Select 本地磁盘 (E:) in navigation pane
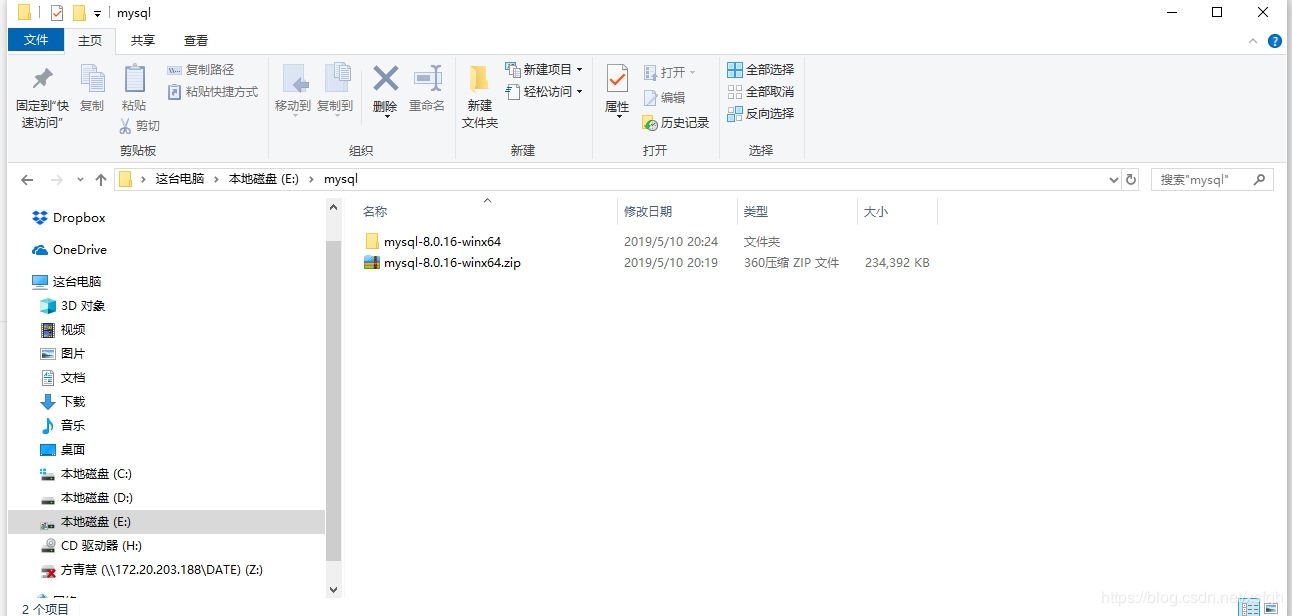Viewport: 1292px width, 616px height. click(x=166, y=522)
